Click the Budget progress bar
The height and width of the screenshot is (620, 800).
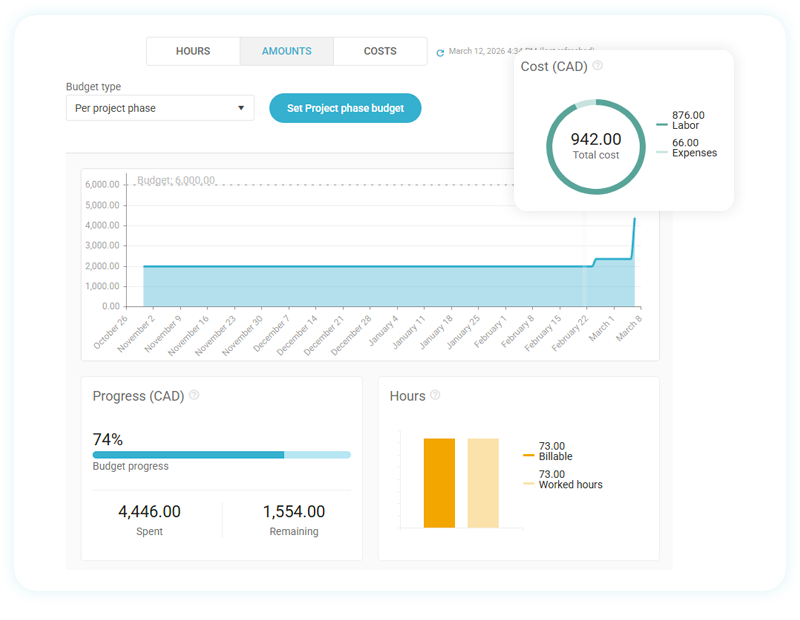coord(220,454)
